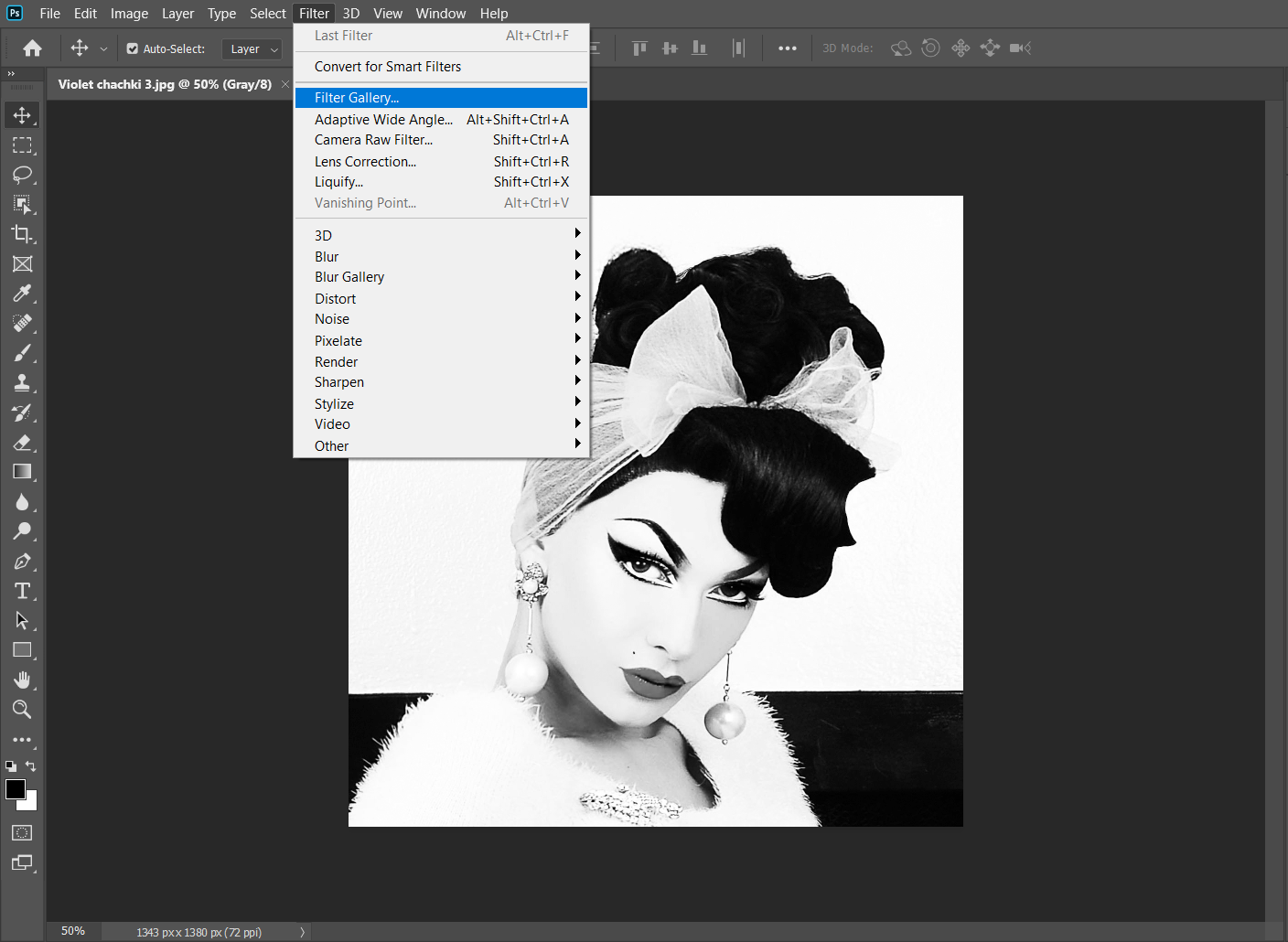Expand the Blur Gallery submenu
This screenshot has width=1288, height=942.
click(441, 277)
